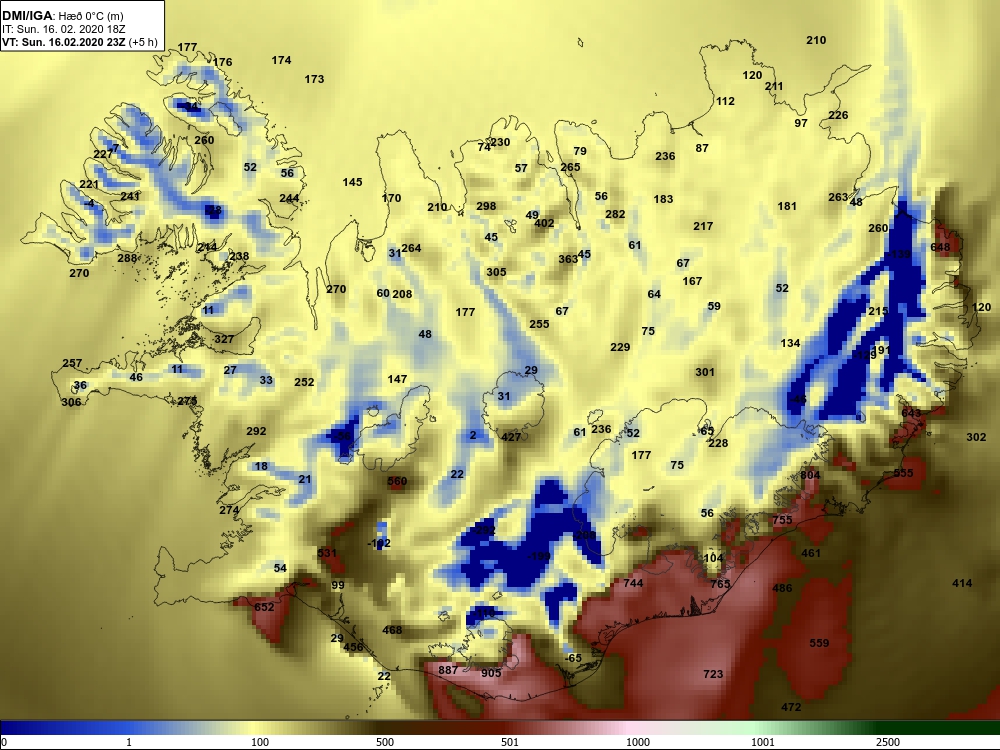Click the legend label '501'

coord(510,742)
